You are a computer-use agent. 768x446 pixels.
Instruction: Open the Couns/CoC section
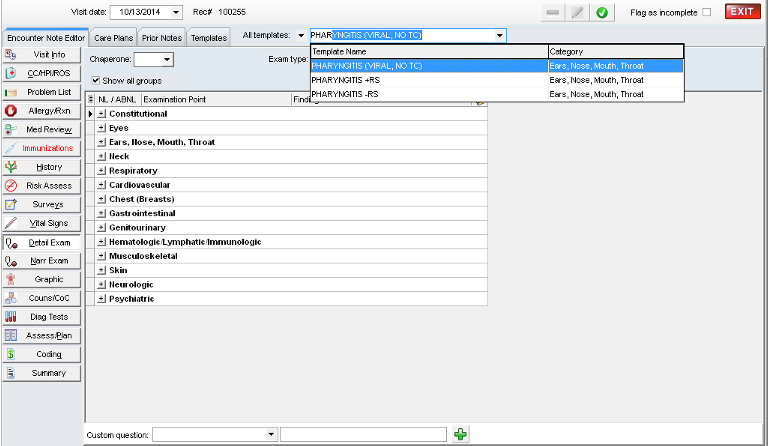coord(42,298)
